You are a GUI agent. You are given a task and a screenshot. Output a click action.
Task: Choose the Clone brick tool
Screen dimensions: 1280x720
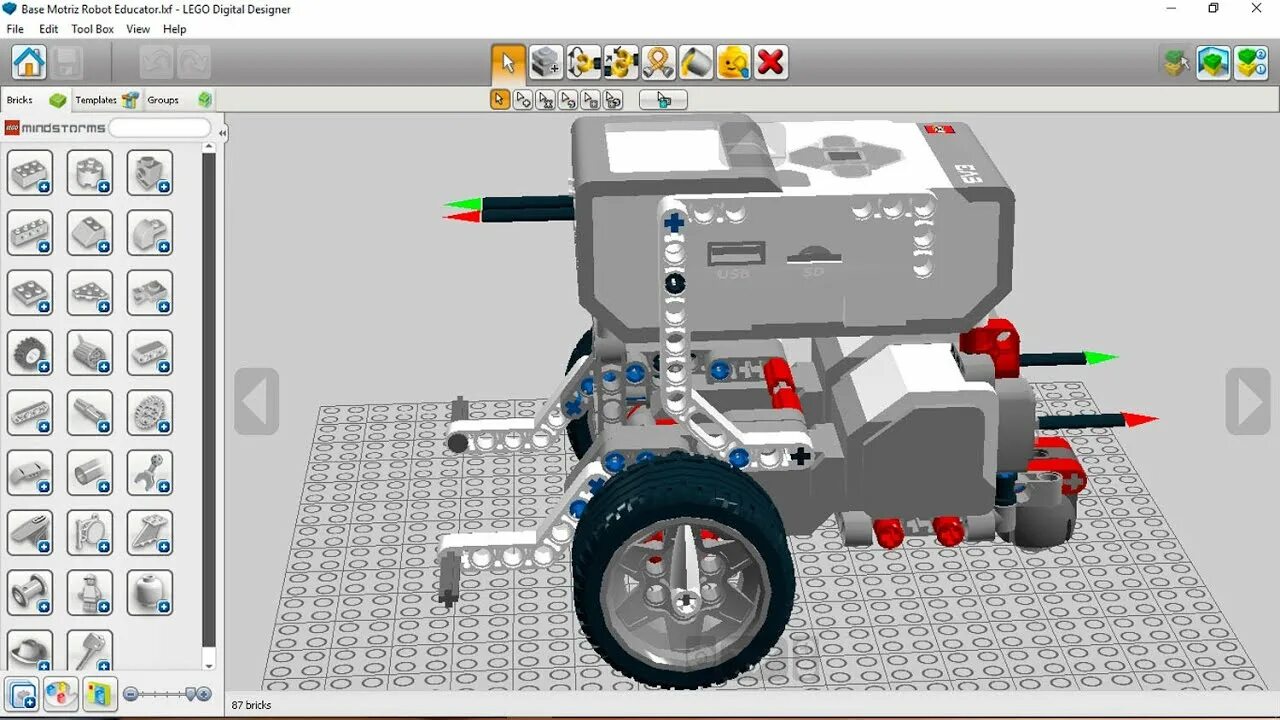[x=546, y=62]
